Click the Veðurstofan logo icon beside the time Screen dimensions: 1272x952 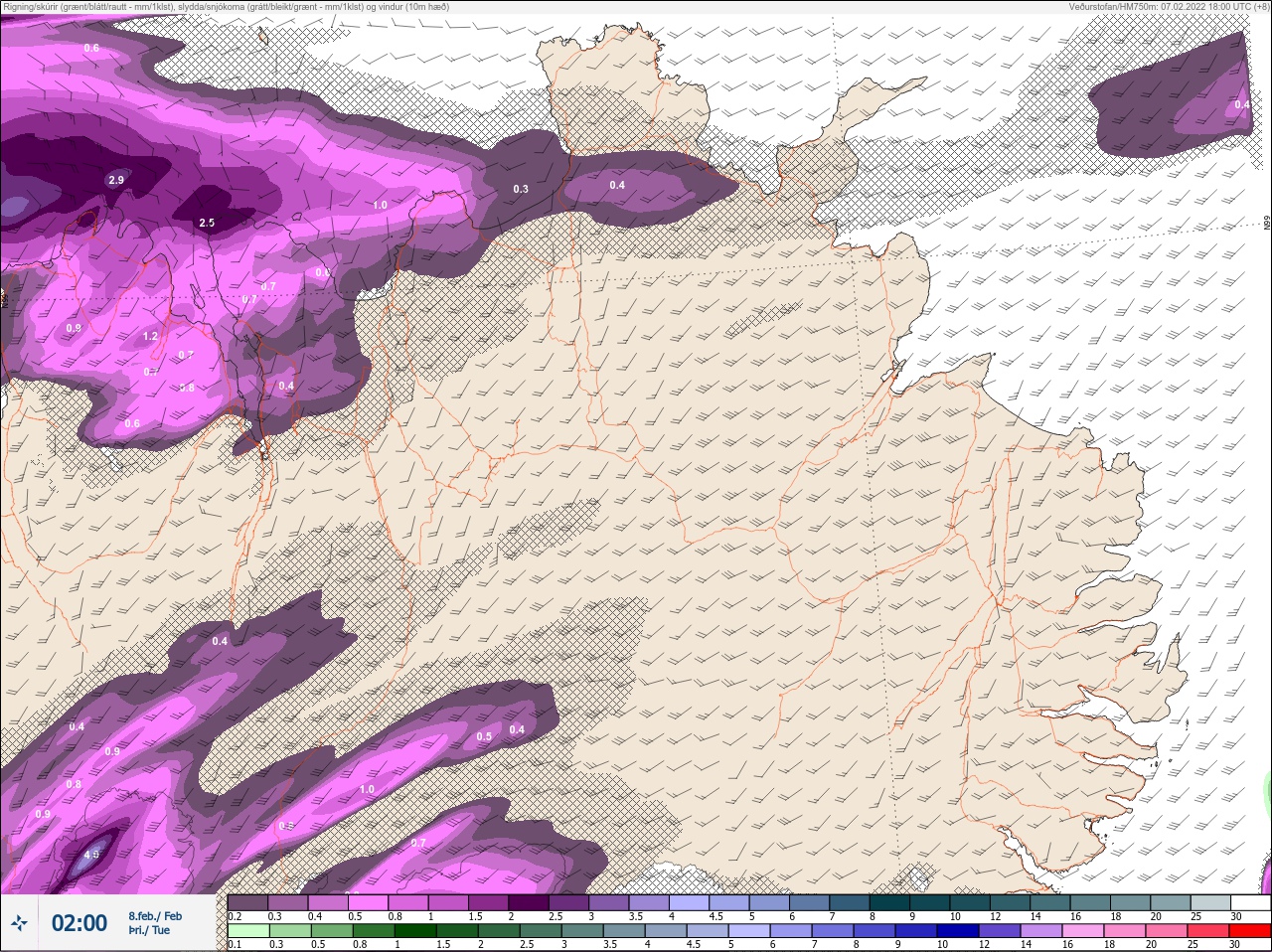(19, 923)
